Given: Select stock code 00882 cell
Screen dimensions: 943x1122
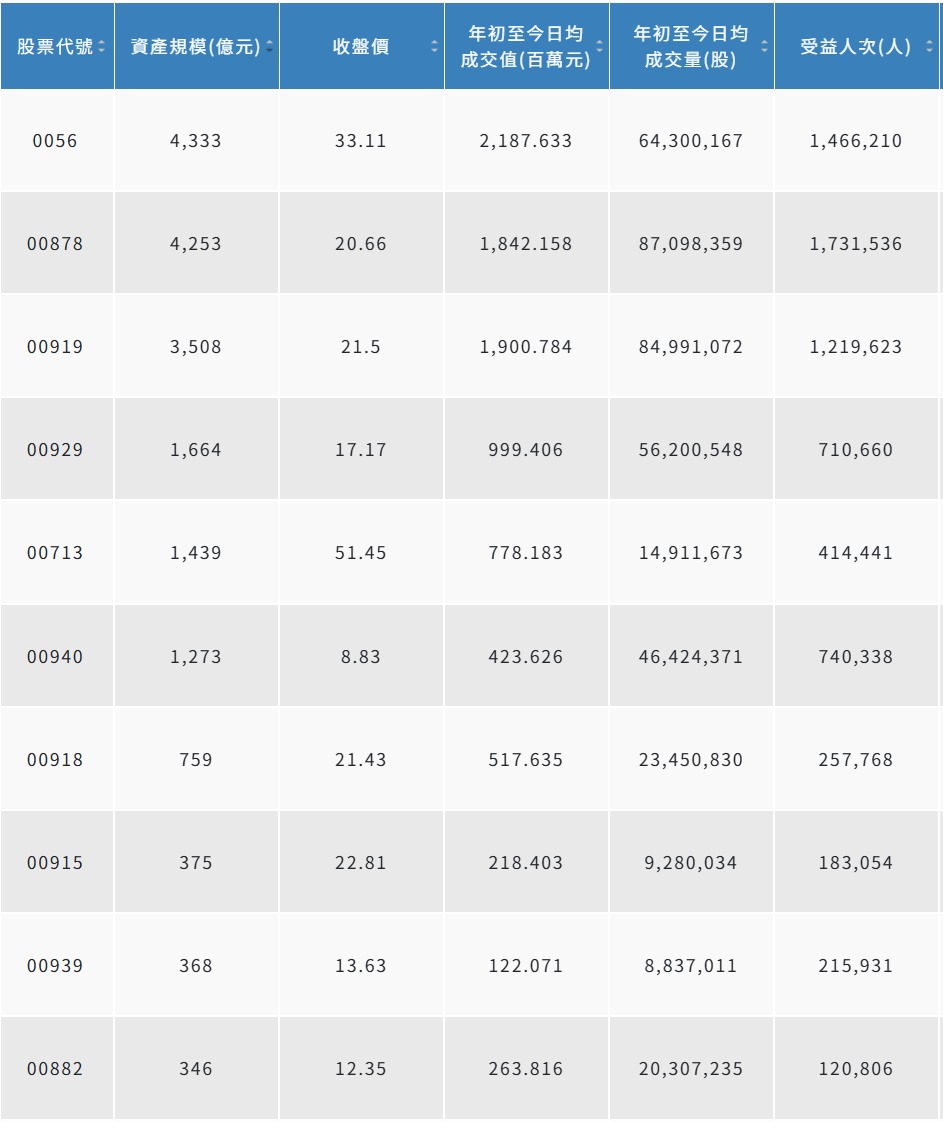Looking at the screenshot, I should (57, 1068).
